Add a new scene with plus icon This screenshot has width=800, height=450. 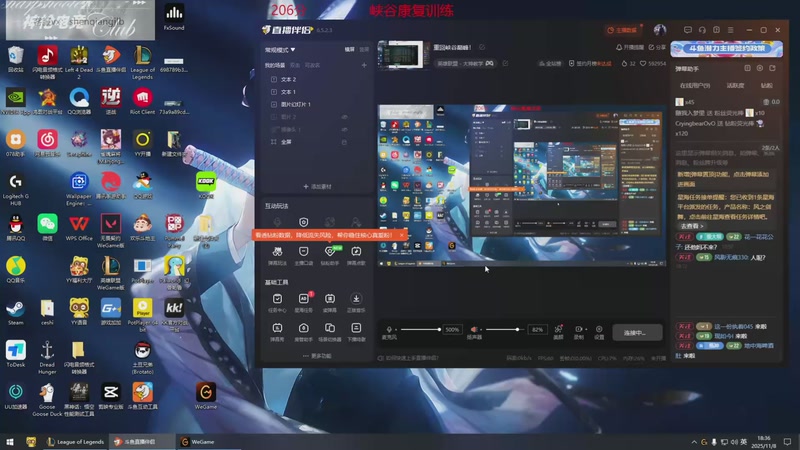click(364, 65)
